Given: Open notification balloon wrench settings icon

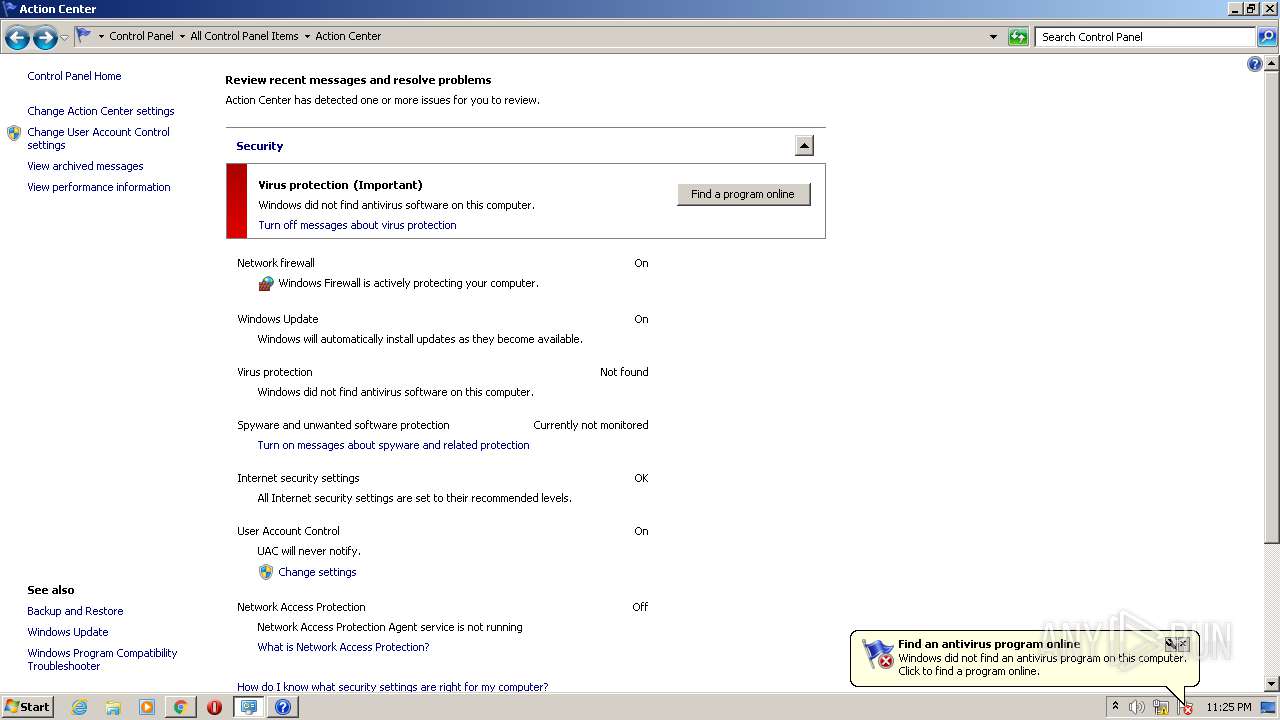Looking at the screenshot, I should coord(1171,644).
